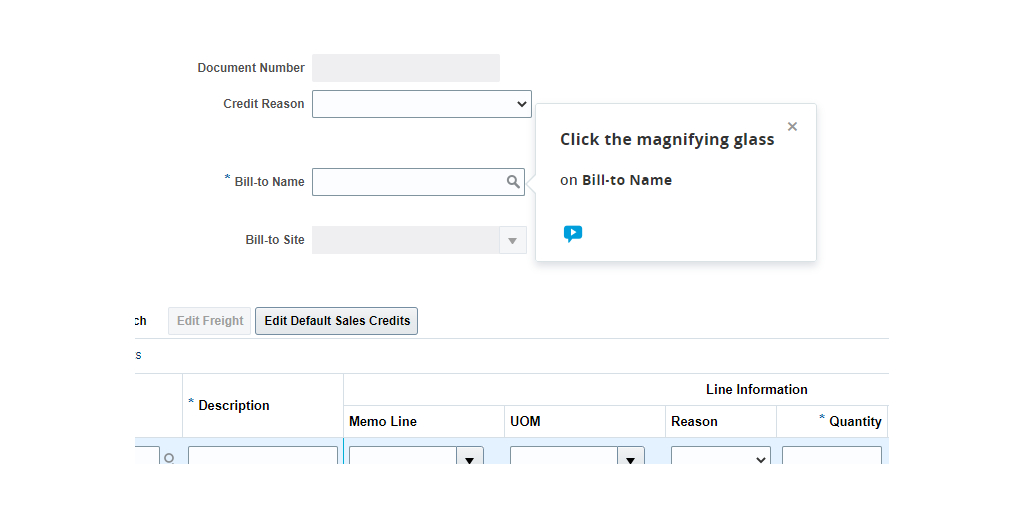Close the magnifying glass hint popup

pos(792,127)
